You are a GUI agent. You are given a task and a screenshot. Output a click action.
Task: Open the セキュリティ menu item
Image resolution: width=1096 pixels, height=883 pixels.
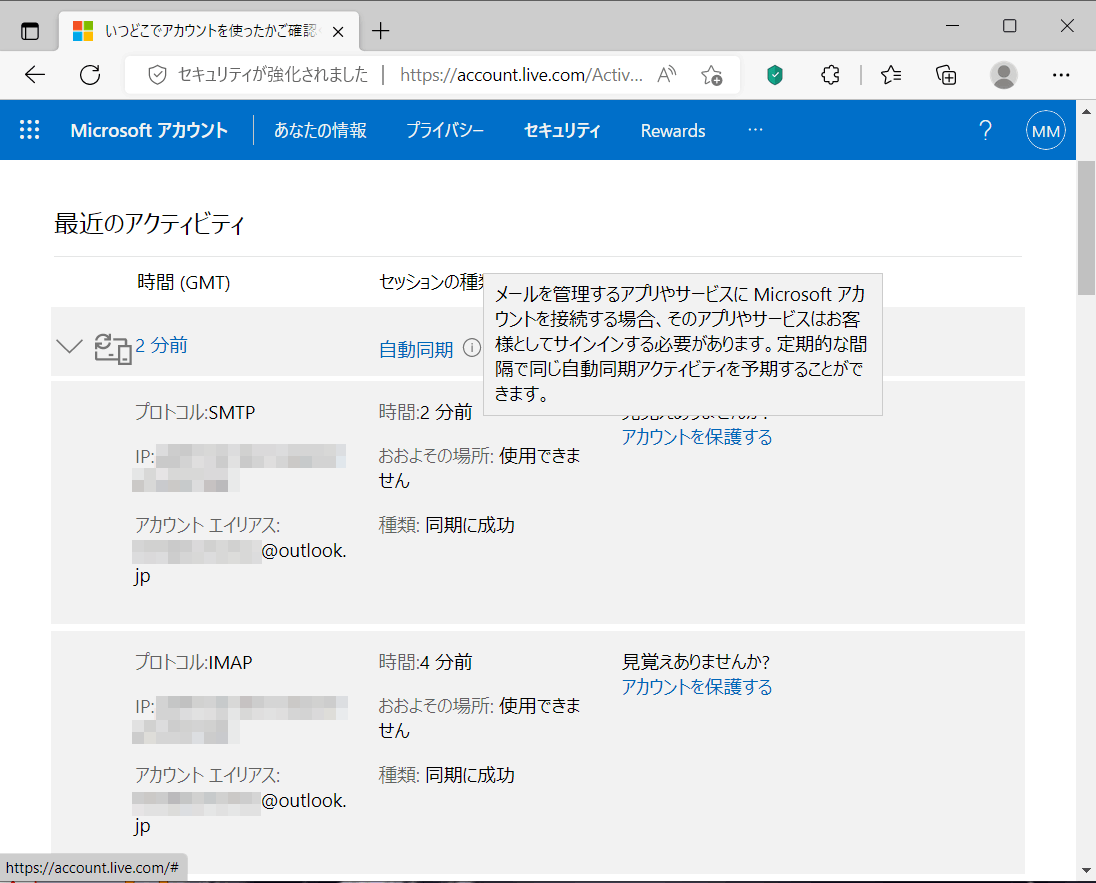tap(562, 131)
